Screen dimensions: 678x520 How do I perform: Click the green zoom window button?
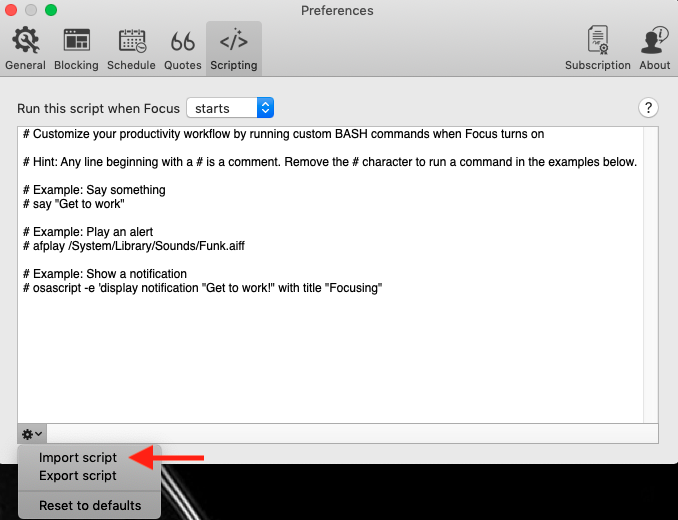(x=51, y=10)
